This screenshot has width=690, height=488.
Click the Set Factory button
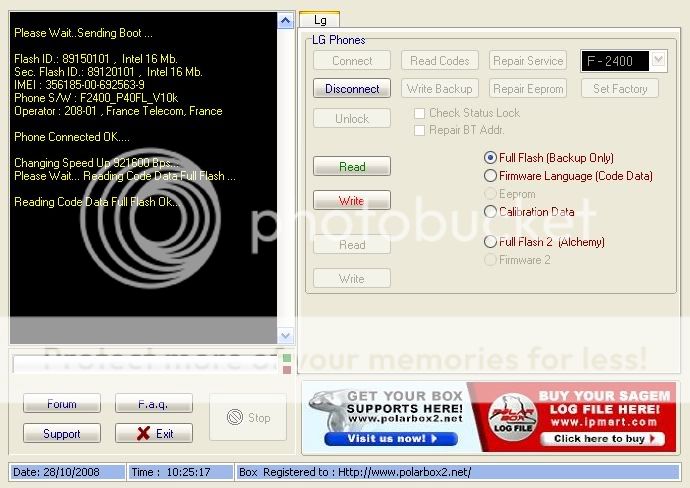coord(620,88)
